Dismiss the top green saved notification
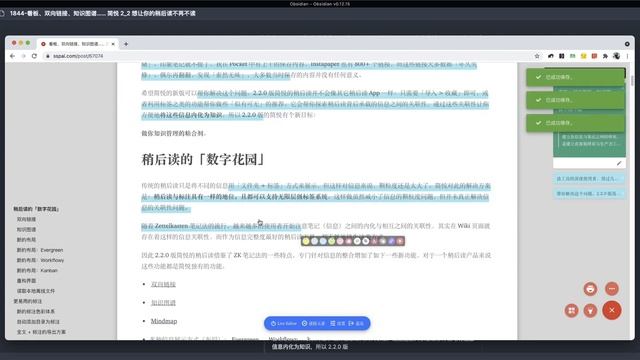640x360 pixels. point(575,77)
